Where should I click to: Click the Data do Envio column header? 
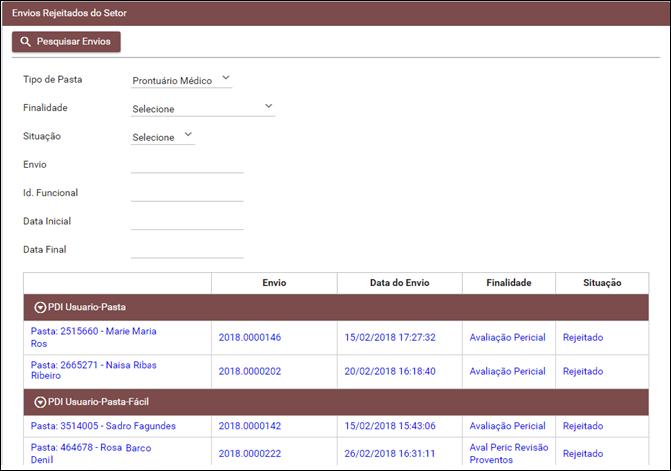399,283
